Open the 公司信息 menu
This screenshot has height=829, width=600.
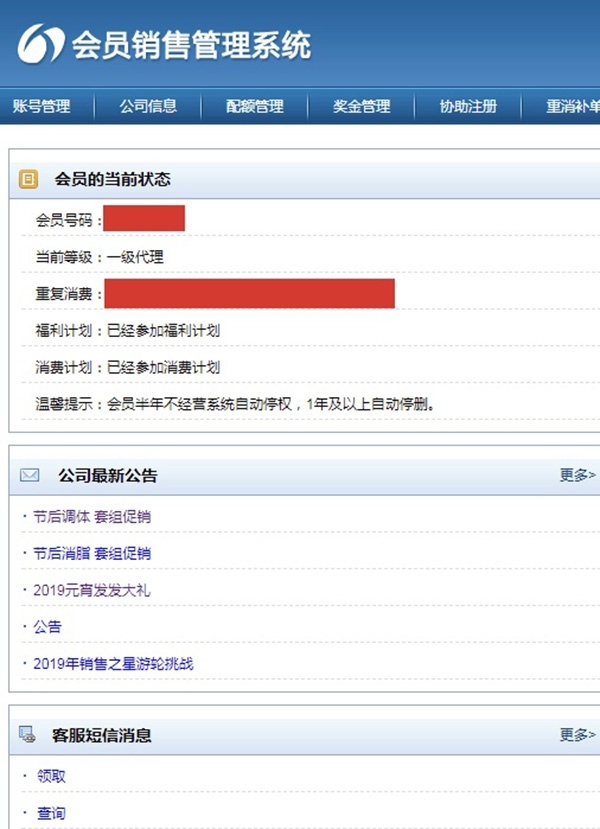coord(148,106)
